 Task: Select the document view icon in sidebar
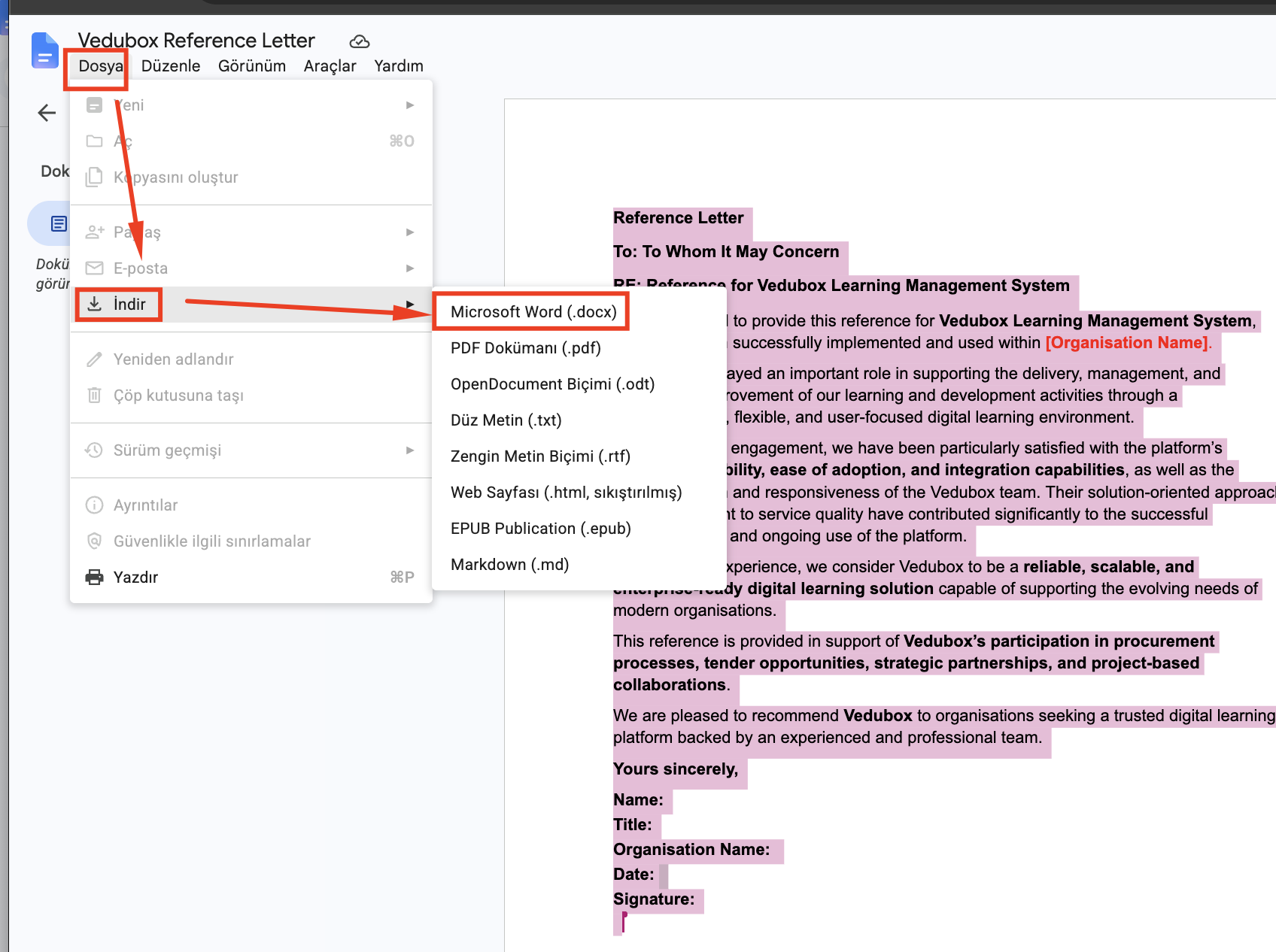[x=59, y=223]
